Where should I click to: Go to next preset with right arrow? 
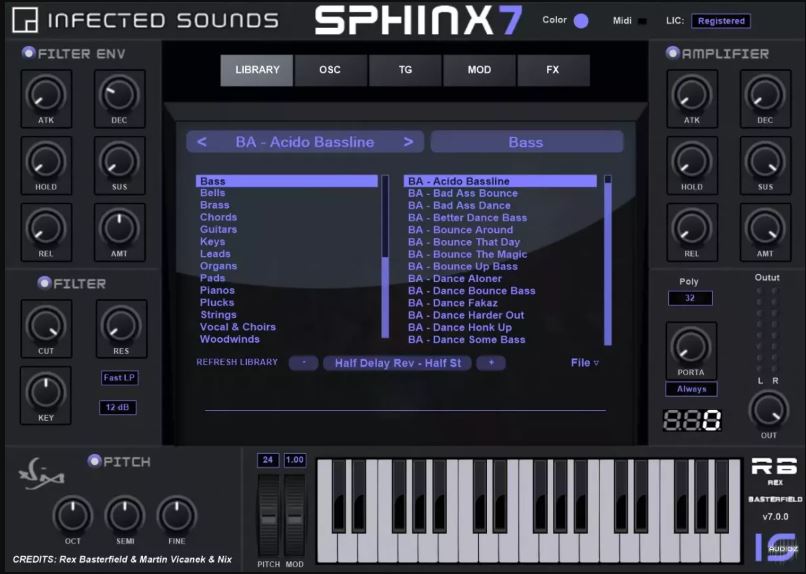(408, 142)
